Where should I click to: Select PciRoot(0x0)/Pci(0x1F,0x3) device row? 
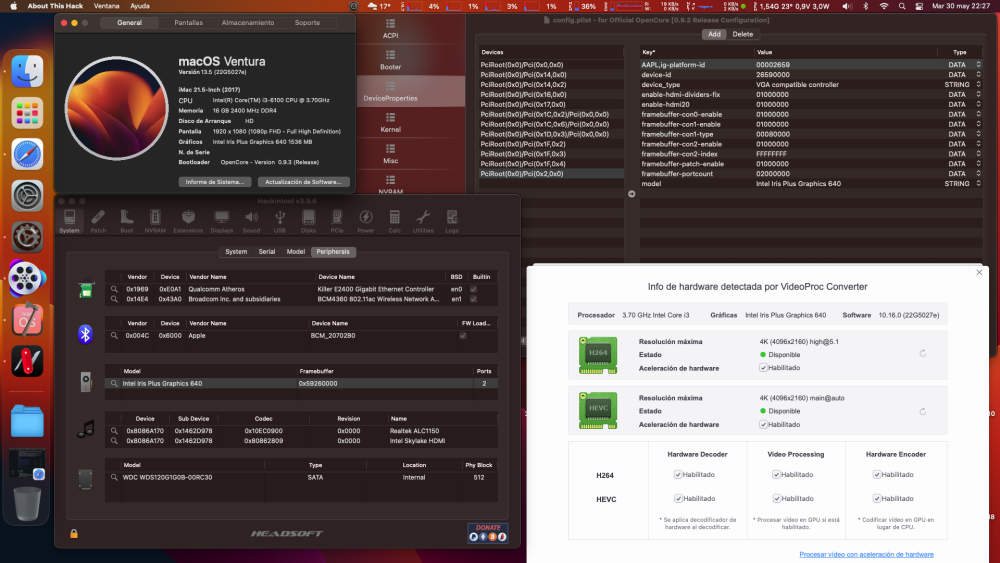point(552,154)
